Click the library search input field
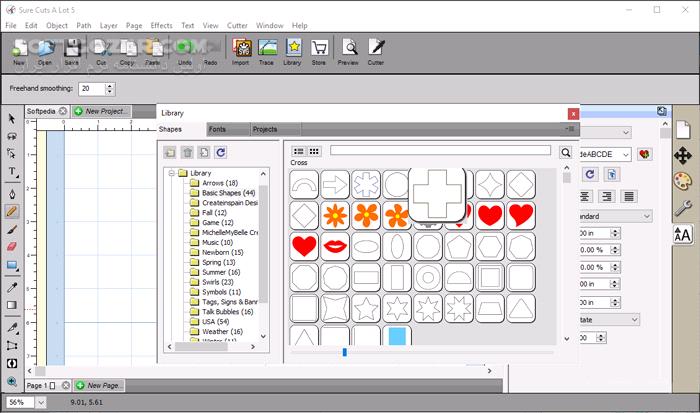Viewport: 700px width, 413px height. [x=440, y=150]
